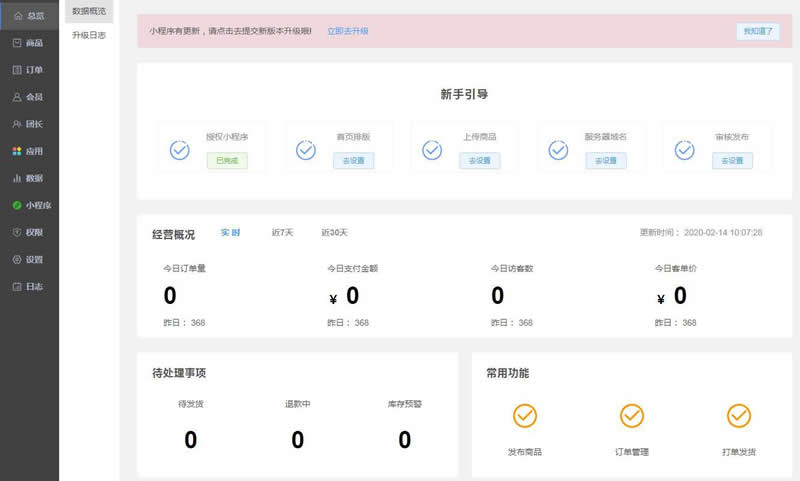The image size is (800, 481).
Task: Select 应用 in the sidebar
Action: [29, 151]
